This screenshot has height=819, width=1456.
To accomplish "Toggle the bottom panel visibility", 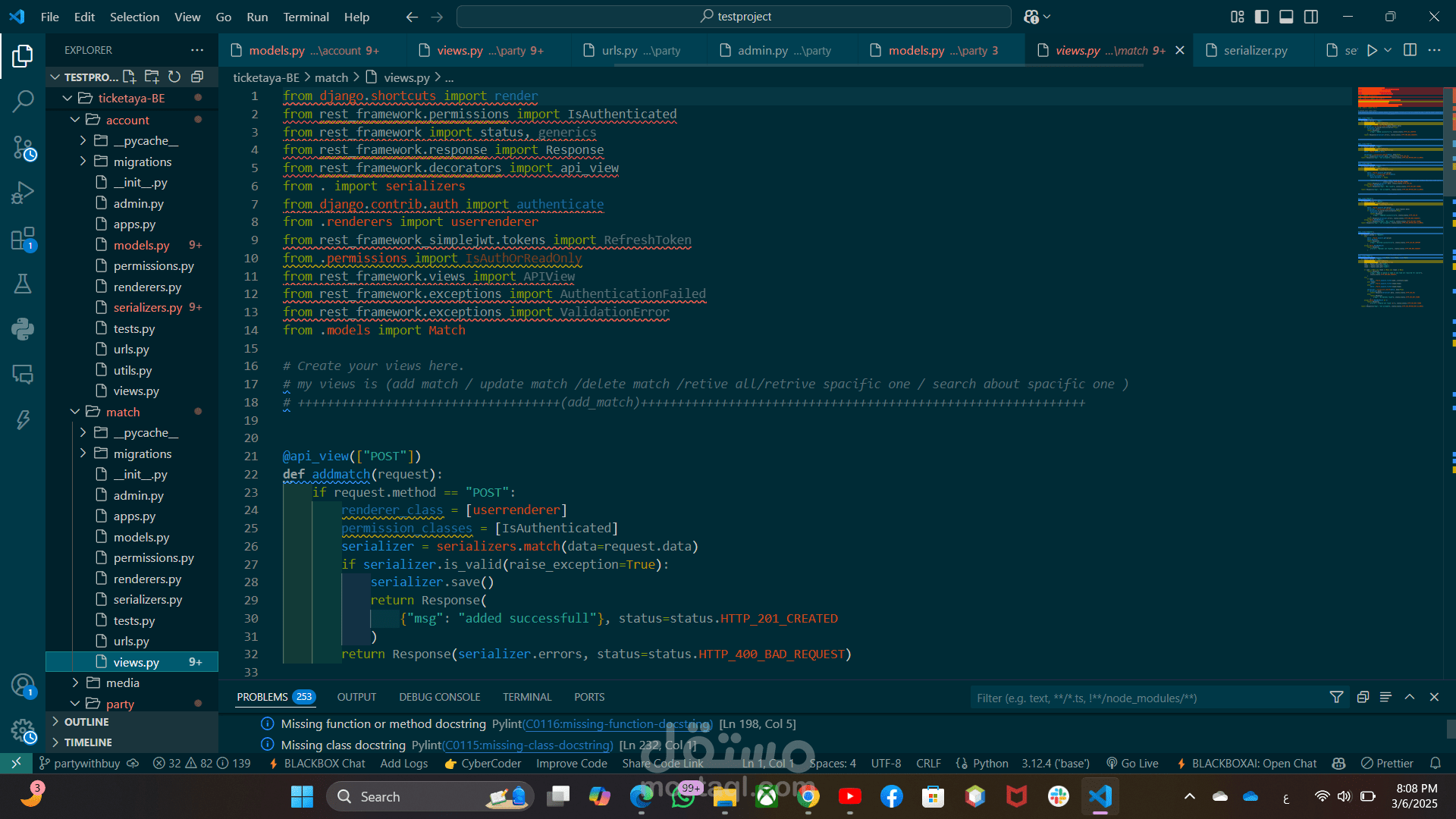I will [1286, 17].
